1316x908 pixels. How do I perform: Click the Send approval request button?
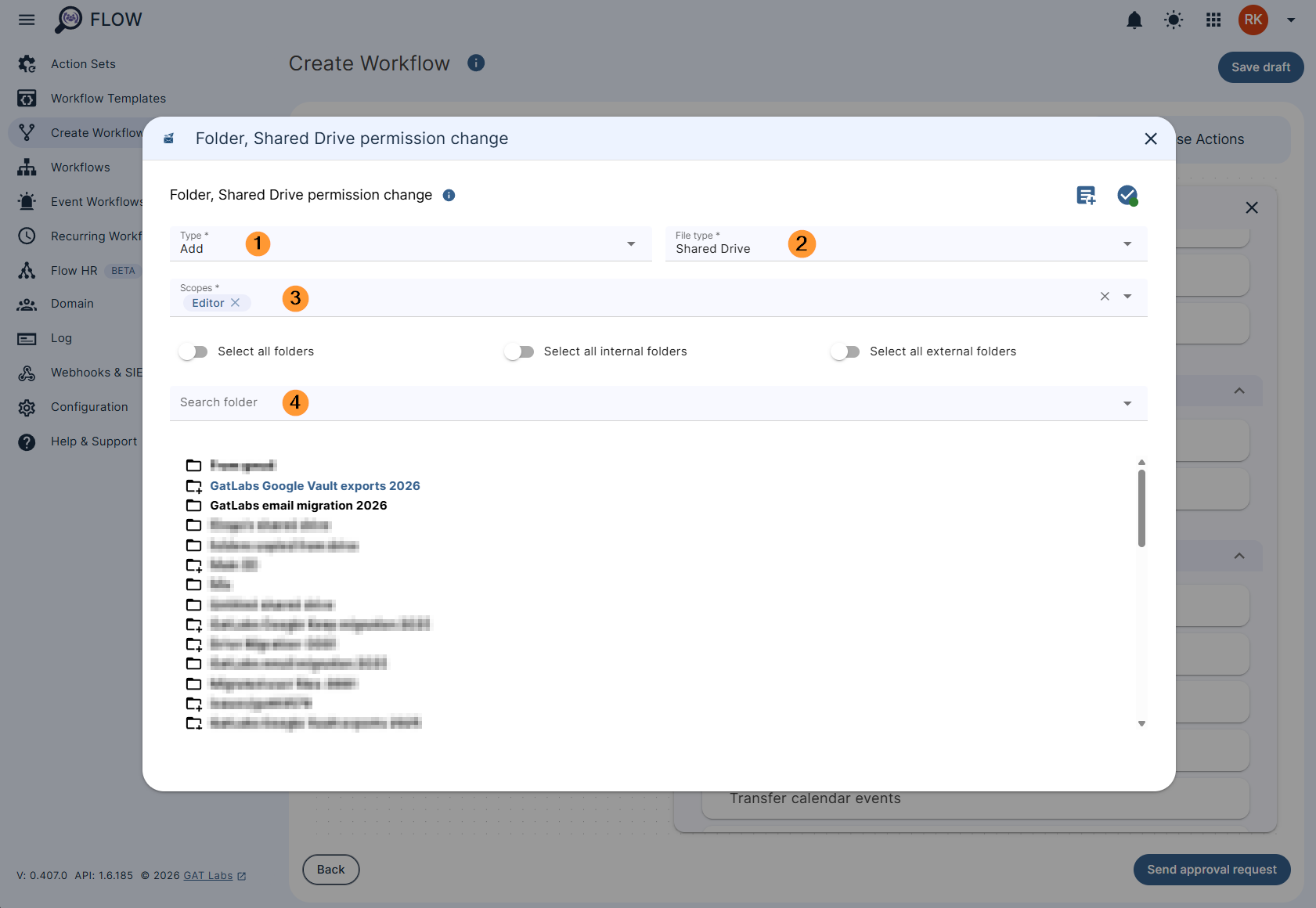pyautogui.click(x=1211, y=870)
